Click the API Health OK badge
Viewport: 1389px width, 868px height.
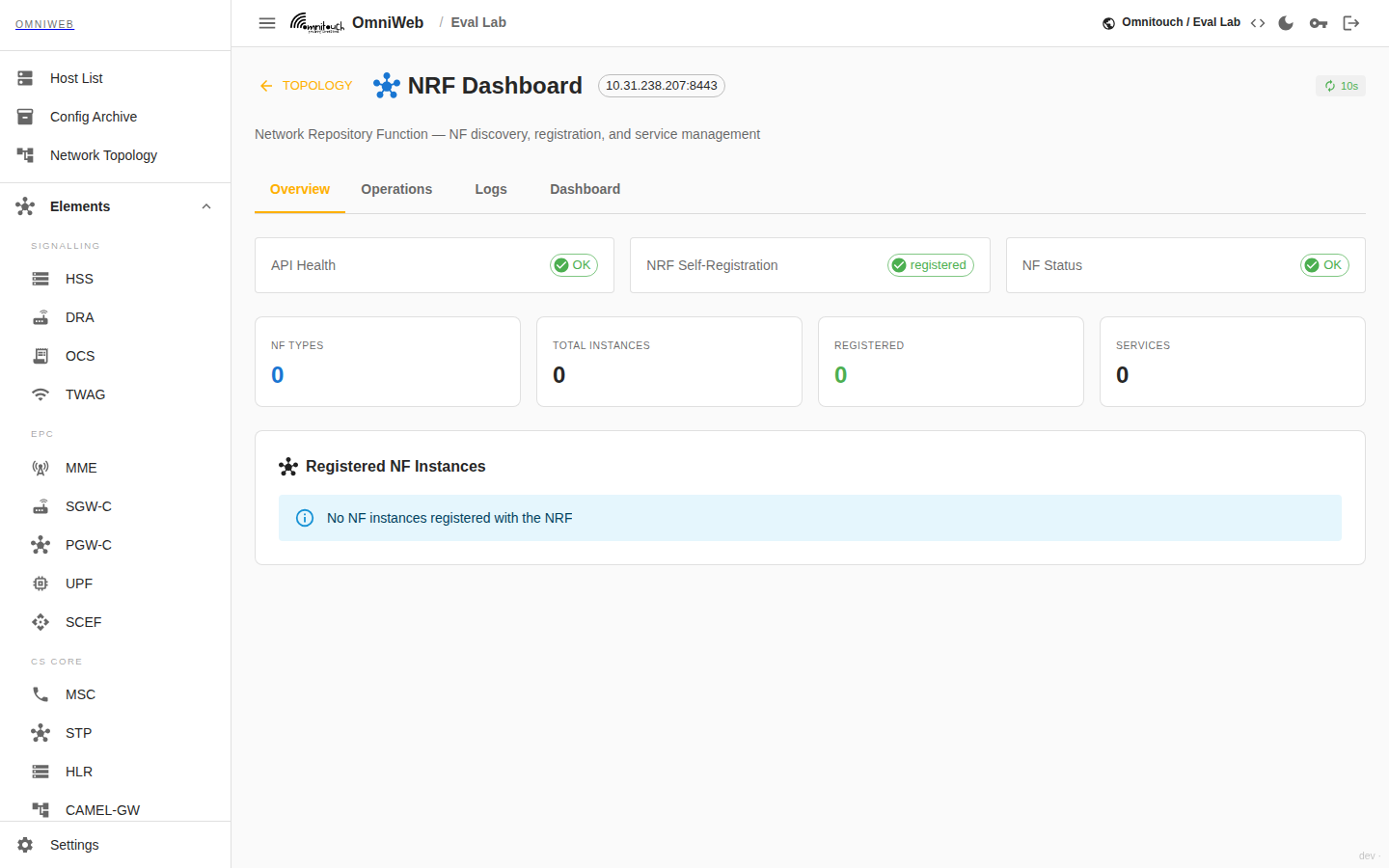pos(574,265)
